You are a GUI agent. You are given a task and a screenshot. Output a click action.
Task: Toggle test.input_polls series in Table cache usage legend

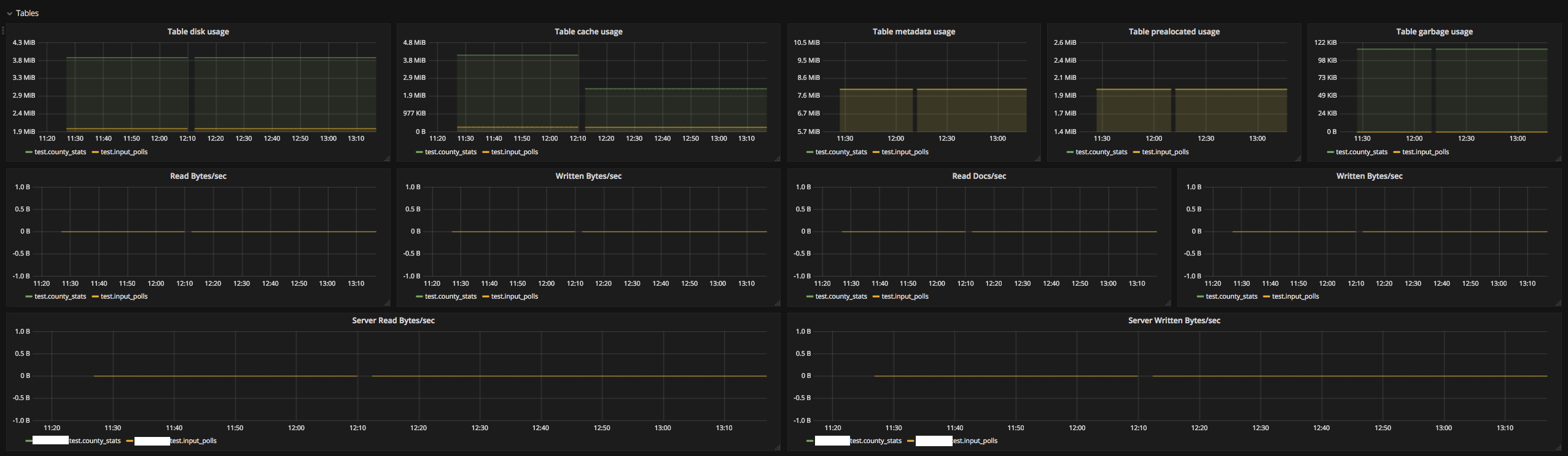[515, 152]
